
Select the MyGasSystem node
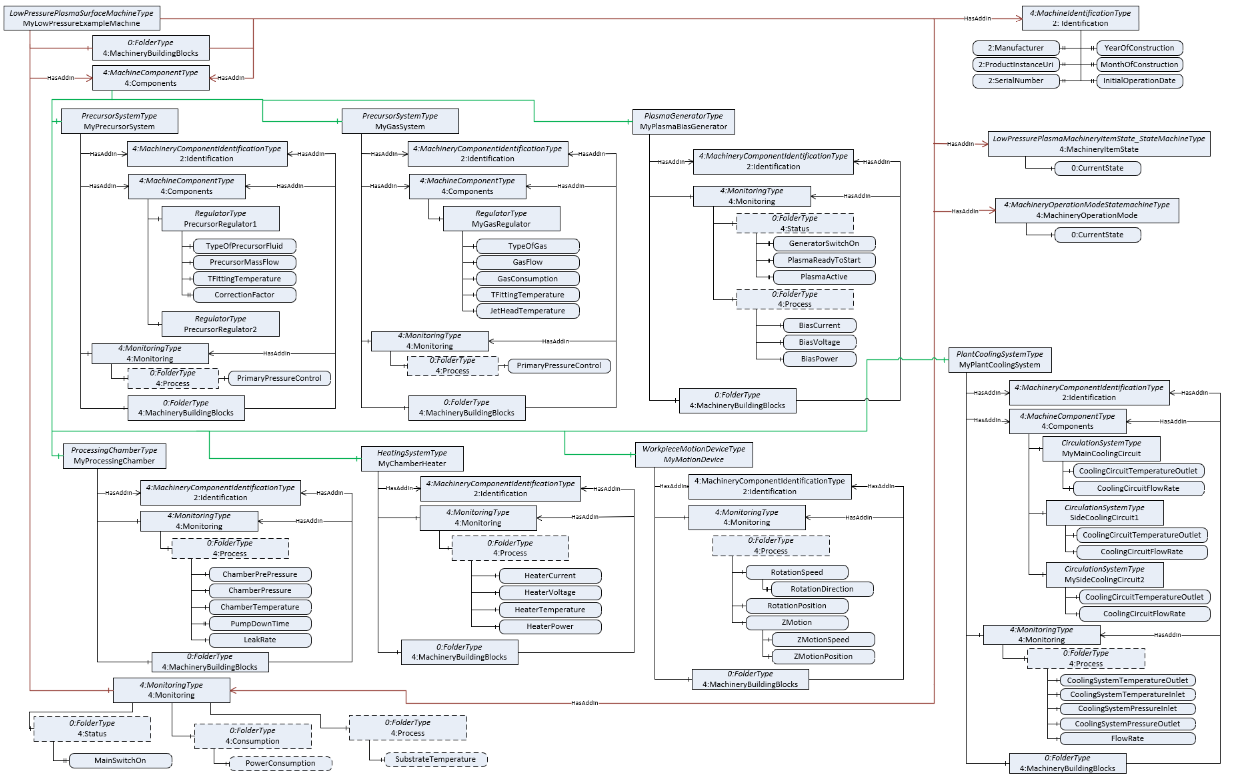[399, 121]
